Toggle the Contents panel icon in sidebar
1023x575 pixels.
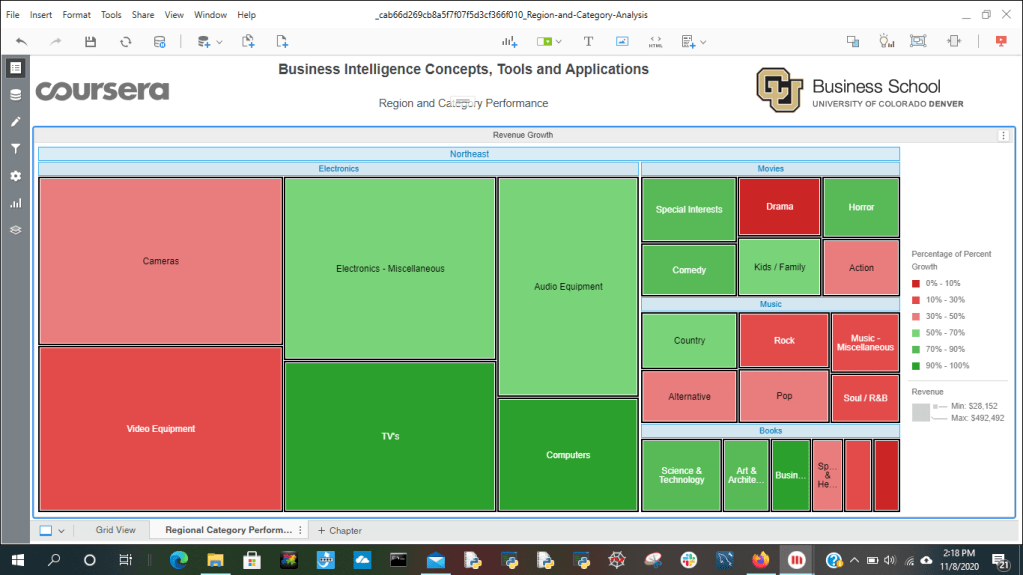click(15, 68)
